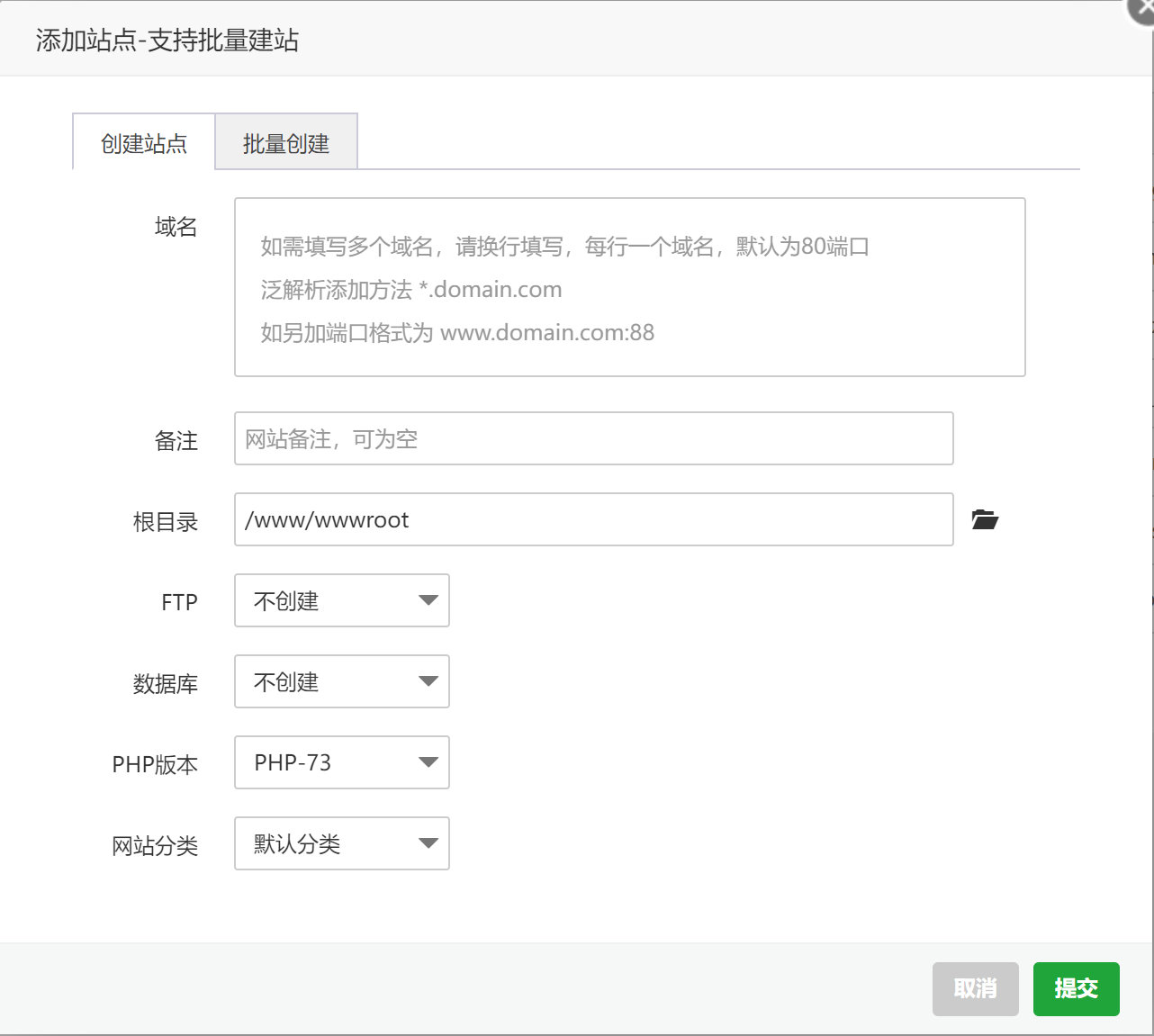Close the add-site dialog with X icon

pyautogui.click(x=1142, y=10)
